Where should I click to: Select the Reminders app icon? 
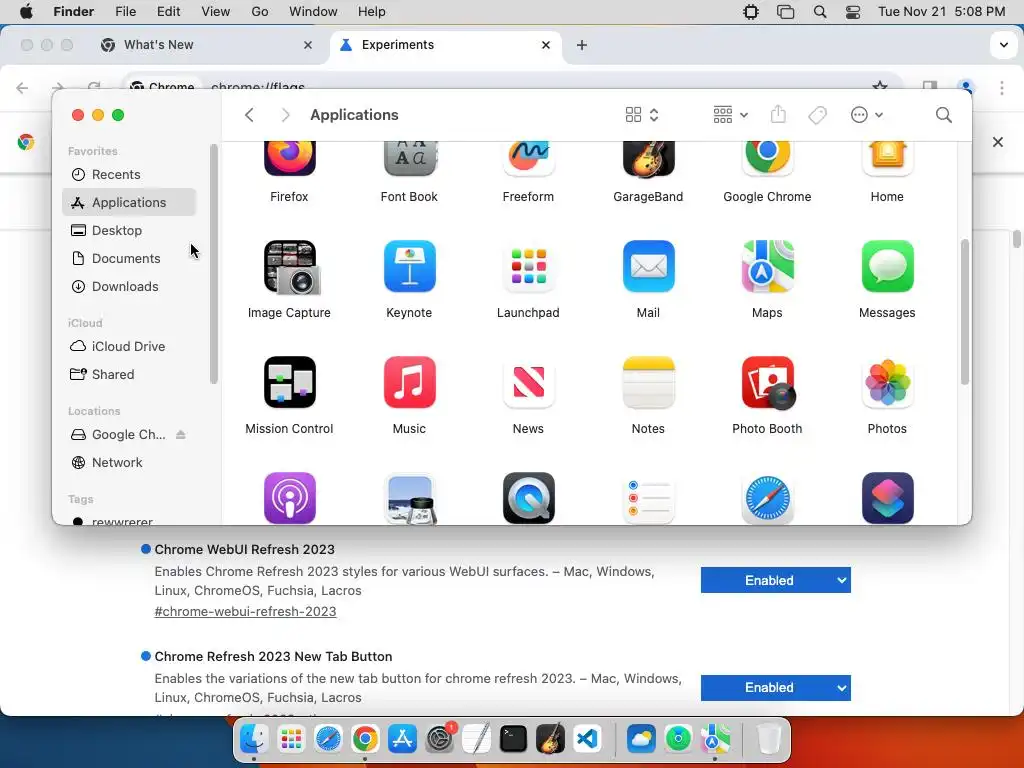point(648,498)
